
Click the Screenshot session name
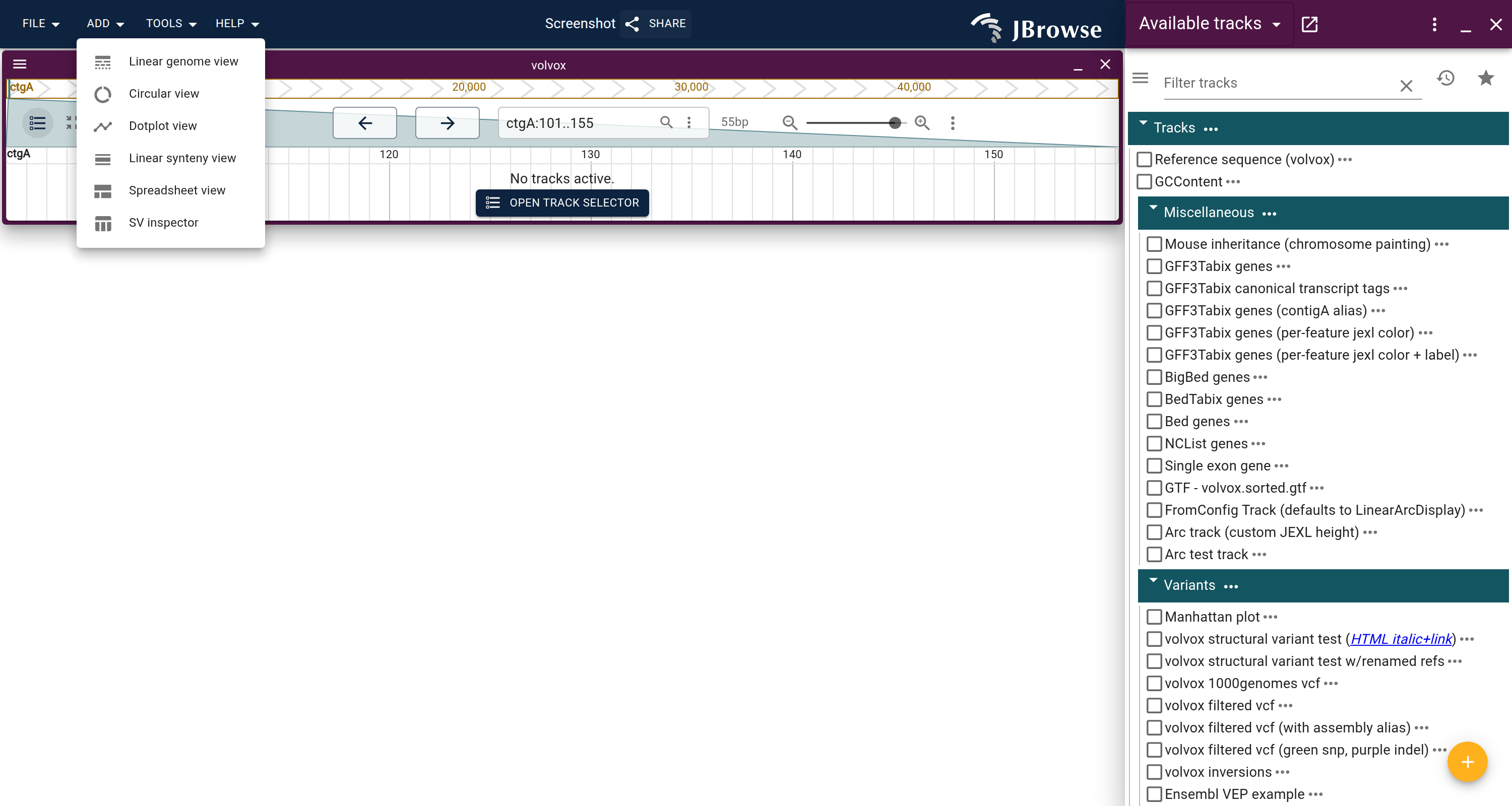click(x=580, y=24)
